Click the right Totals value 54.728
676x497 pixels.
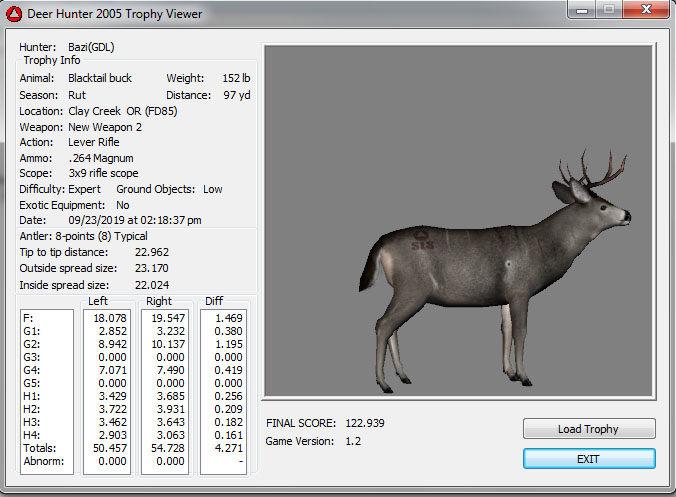point(168,448)
